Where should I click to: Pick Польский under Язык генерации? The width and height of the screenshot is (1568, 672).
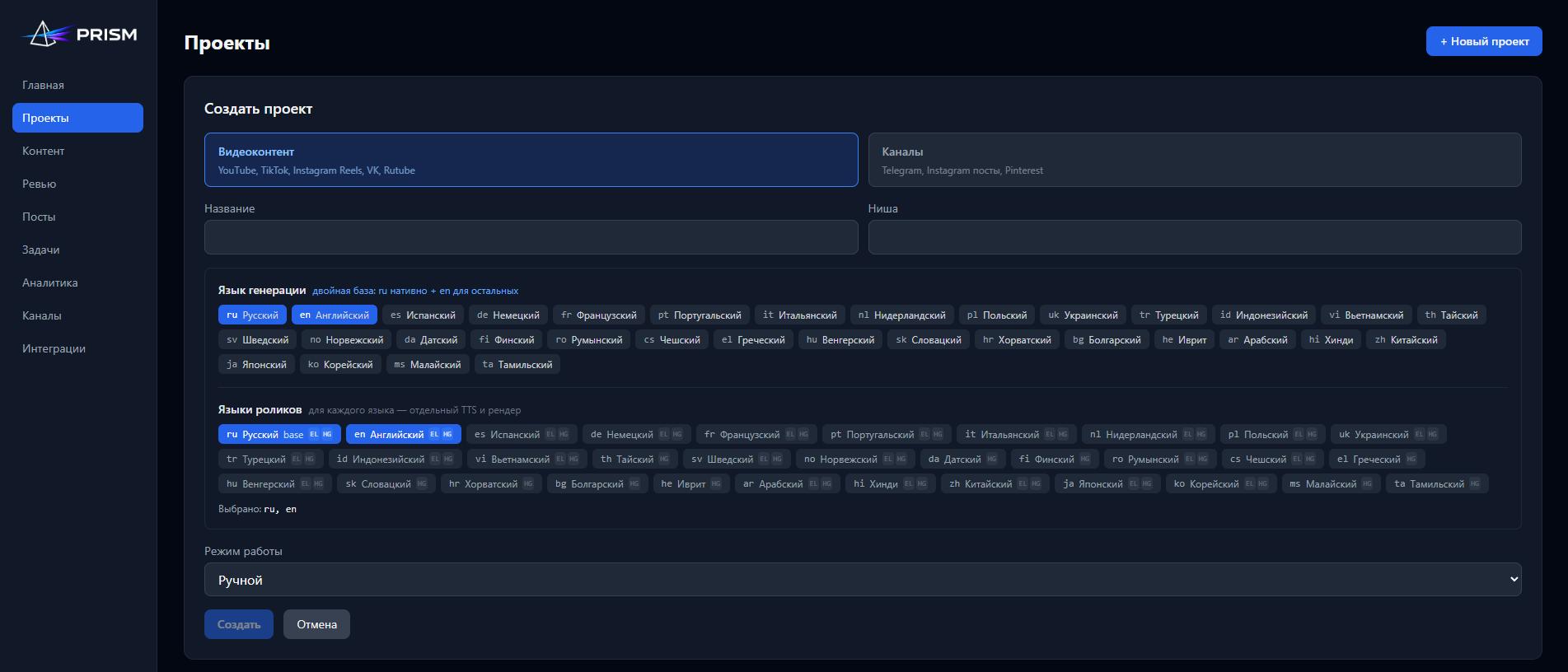click(997, 315)
